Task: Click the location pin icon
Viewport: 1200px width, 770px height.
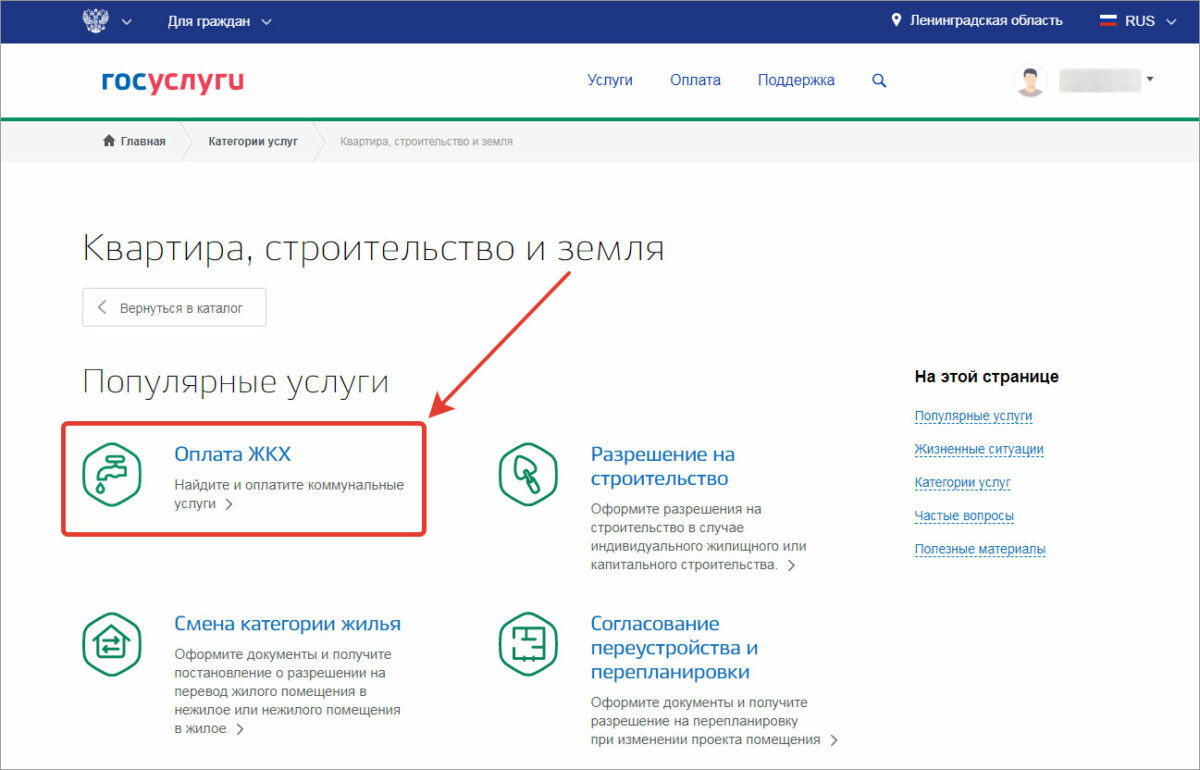Action: pos(896,20)
